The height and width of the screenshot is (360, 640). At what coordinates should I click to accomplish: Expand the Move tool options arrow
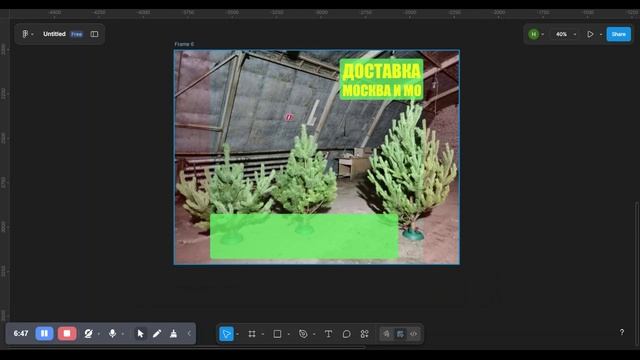(x=238, y=334)
